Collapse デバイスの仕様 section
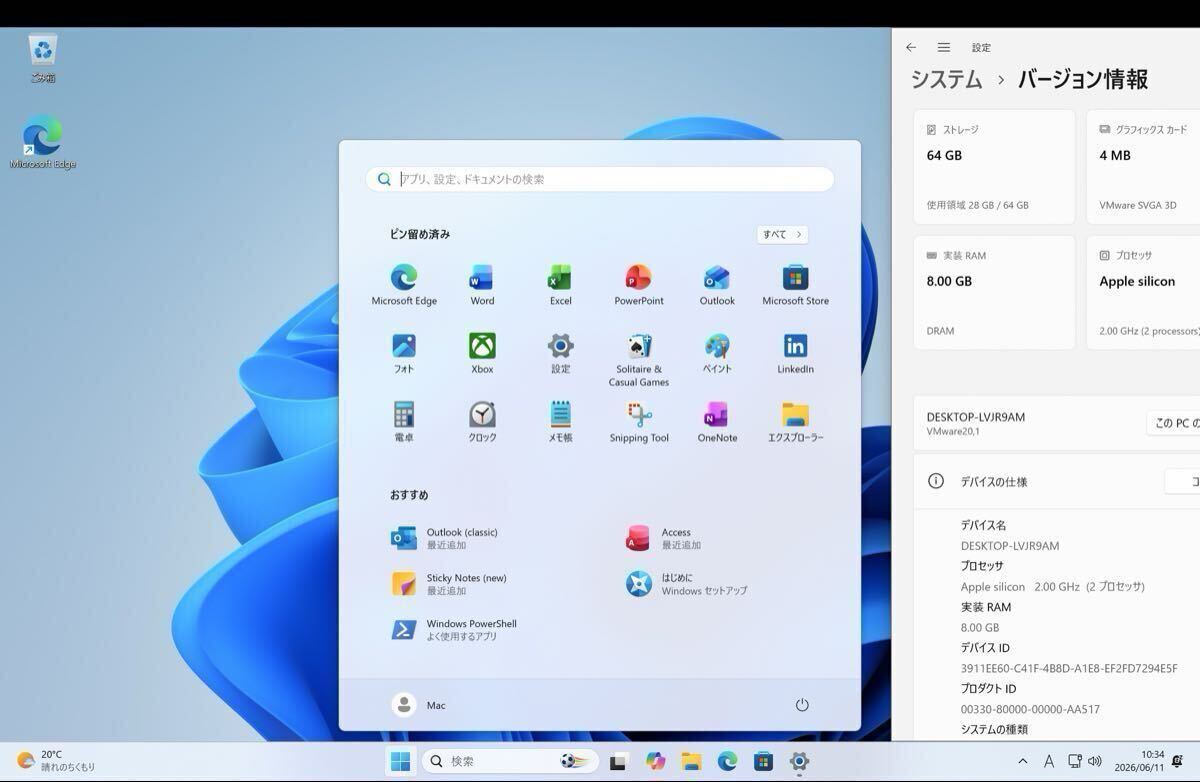This screenshot has height=782, width=1200. [x=1057, y=481]
